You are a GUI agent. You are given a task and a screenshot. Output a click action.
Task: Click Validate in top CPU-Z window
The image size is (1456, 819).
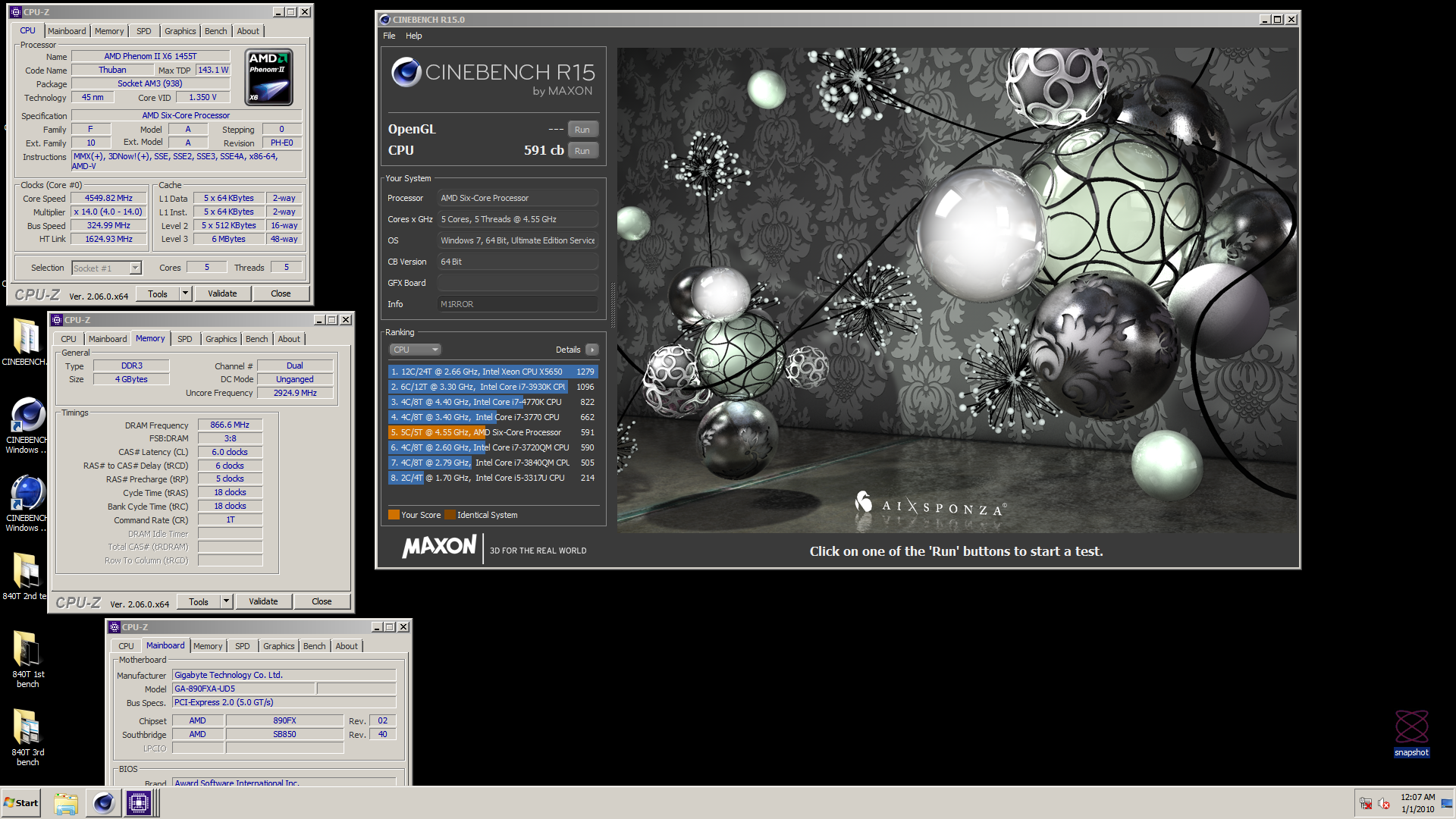pos(222,293)
